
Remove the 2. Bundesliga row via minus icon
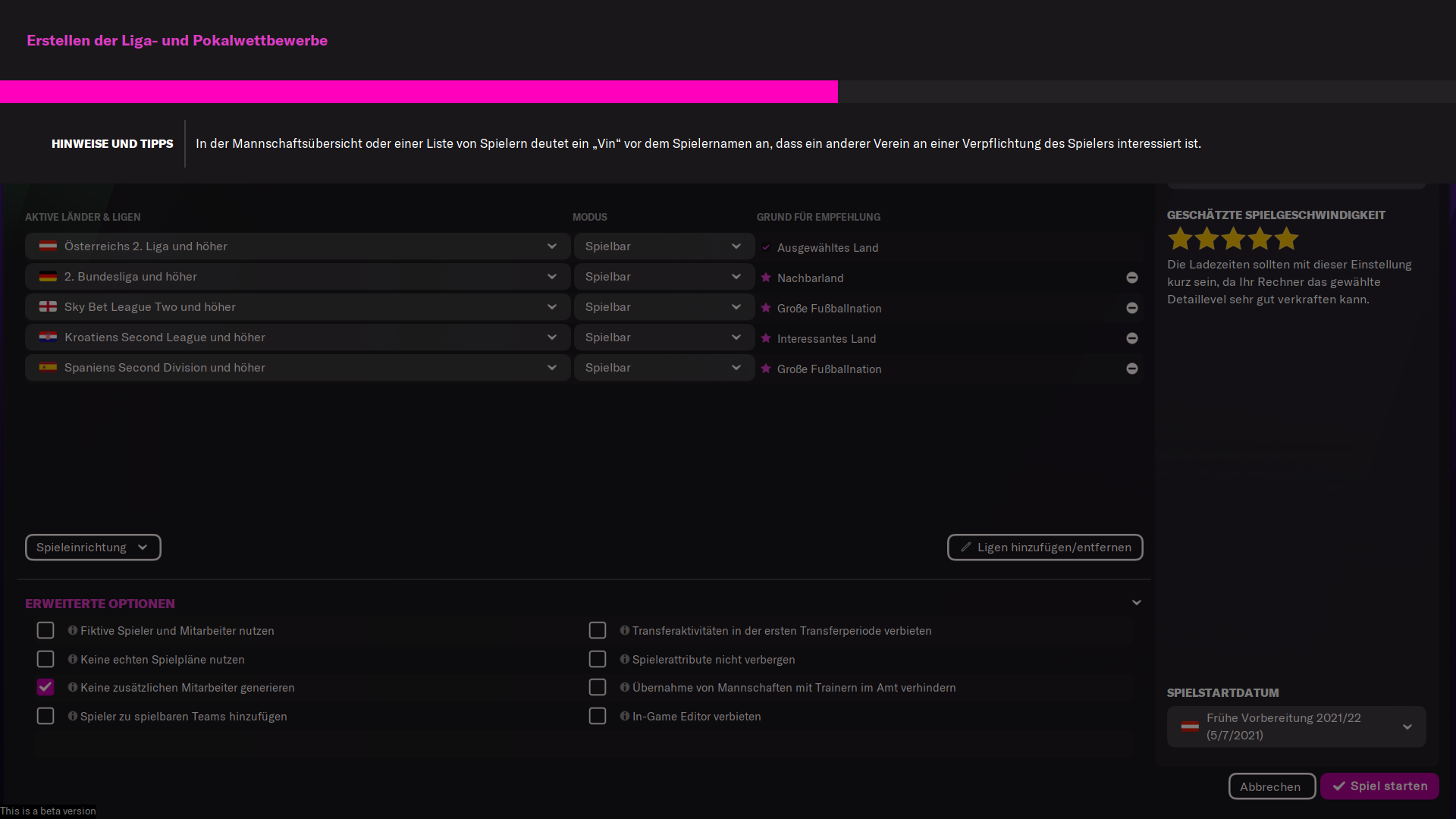[x=1131, y=278]
